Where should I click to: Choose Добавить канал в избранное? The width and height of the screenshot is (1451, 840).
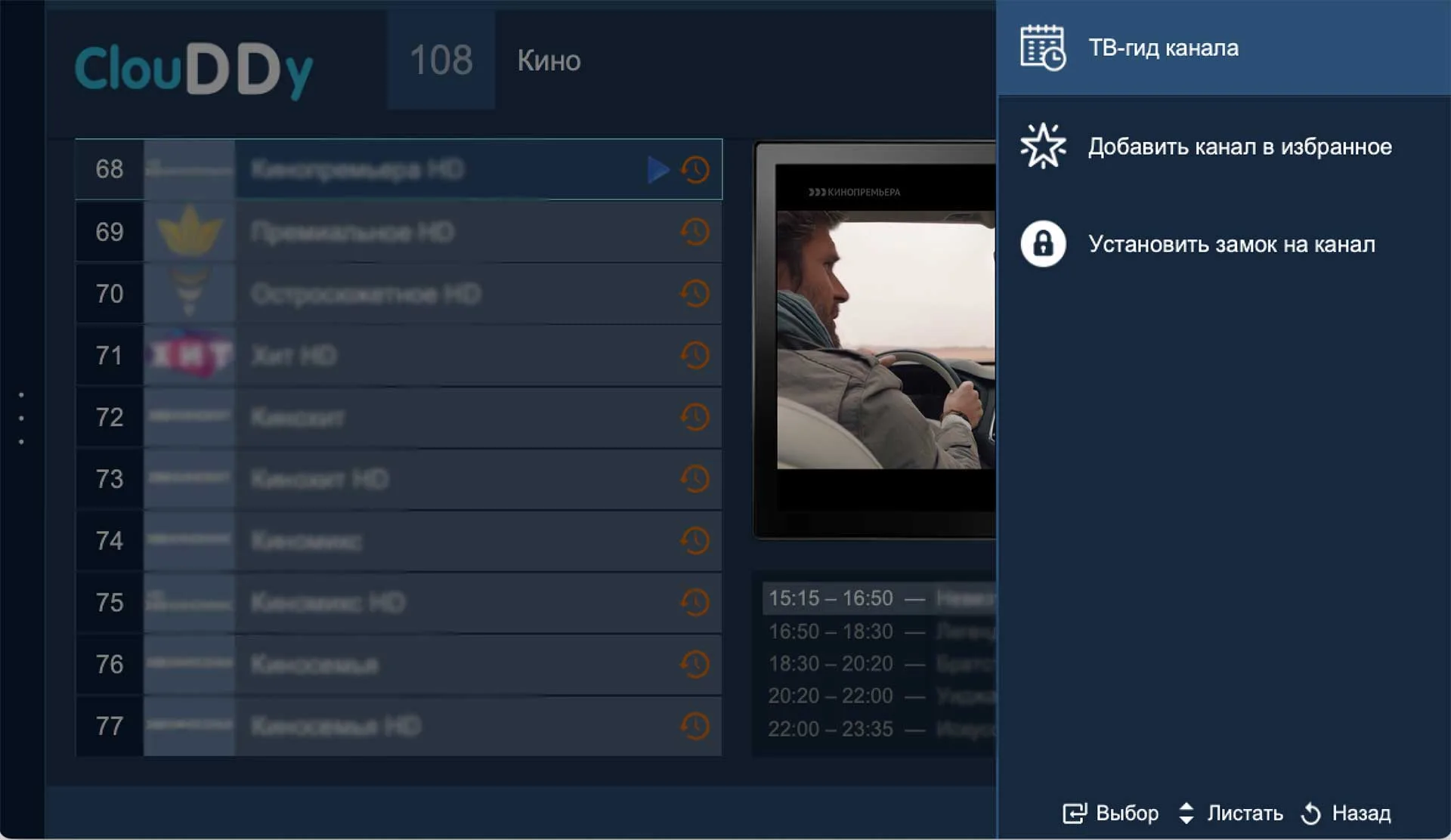pyautogui.click(x=1239, y=146)
